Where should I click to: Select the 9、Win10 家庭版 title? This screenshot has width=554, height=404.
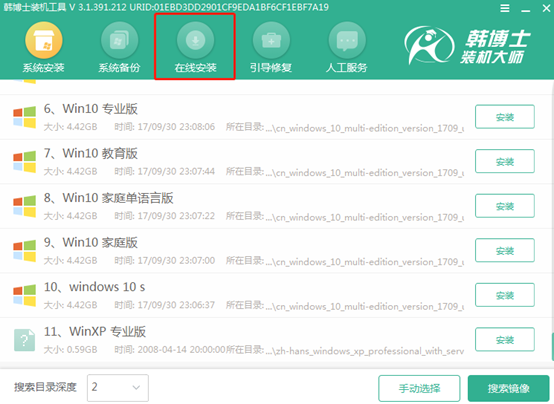tap(90, 242)
